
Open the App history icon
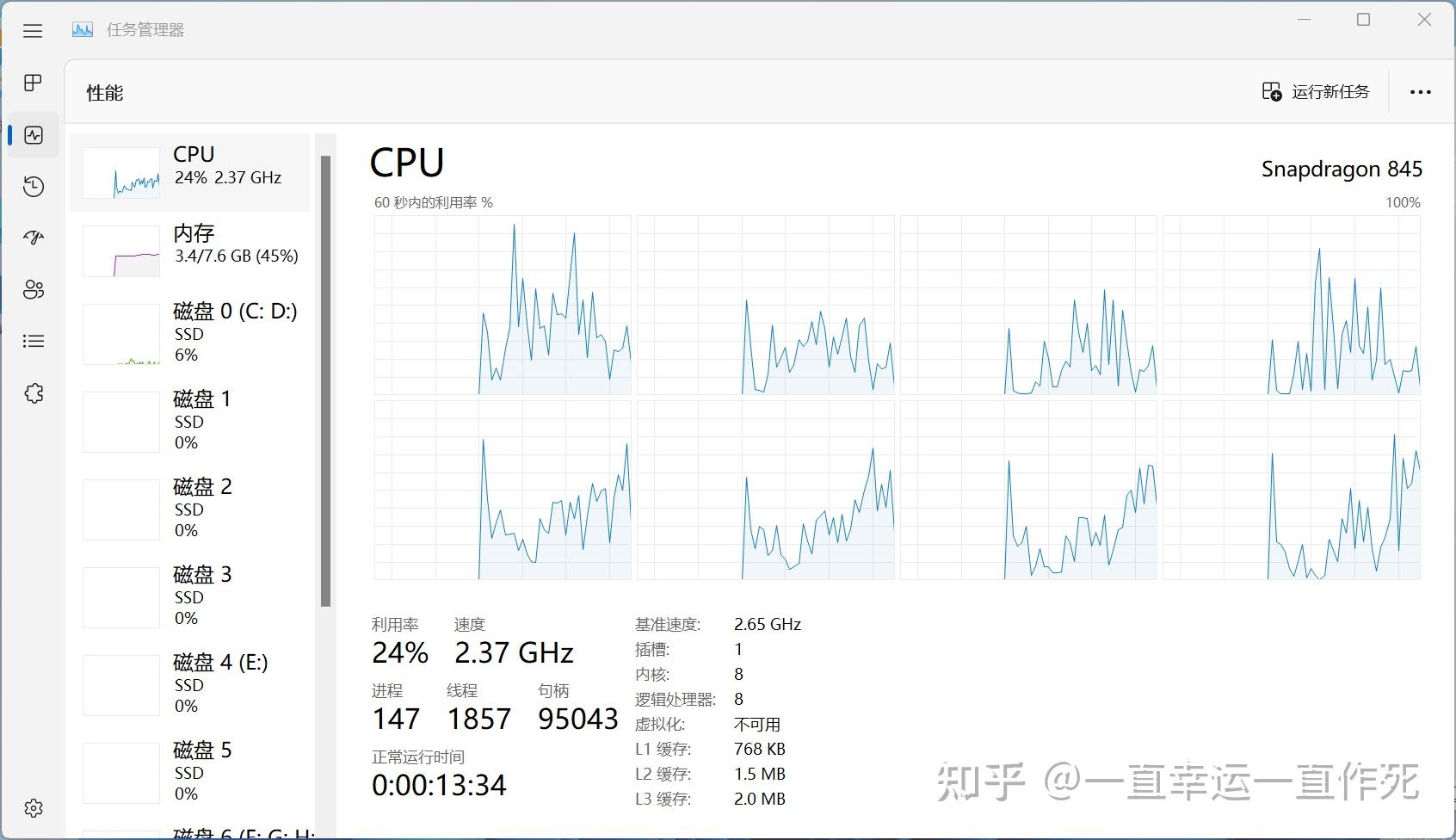(33, 186)
